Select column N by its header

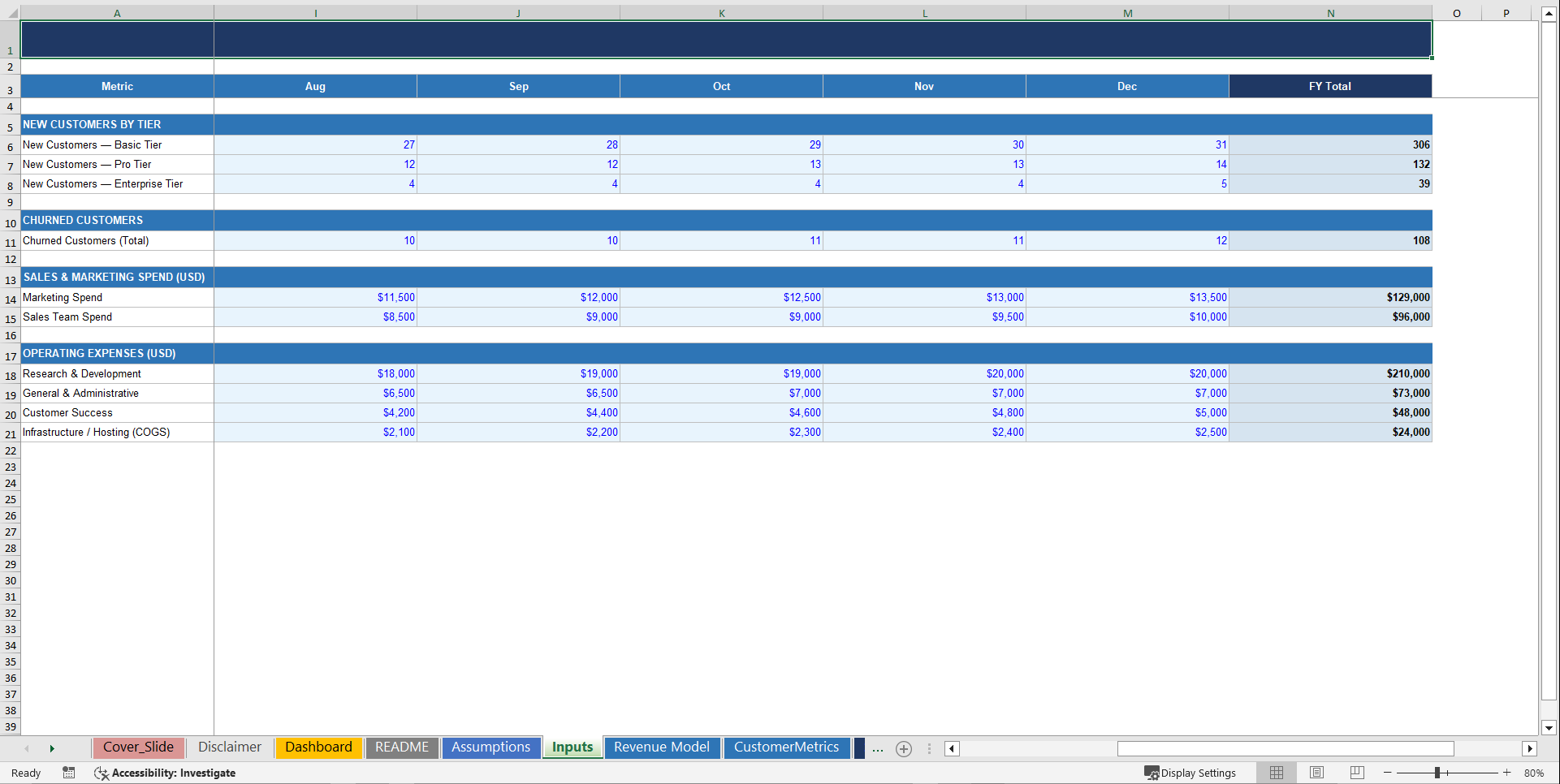pyautogui.click(x=1330, y=13)
